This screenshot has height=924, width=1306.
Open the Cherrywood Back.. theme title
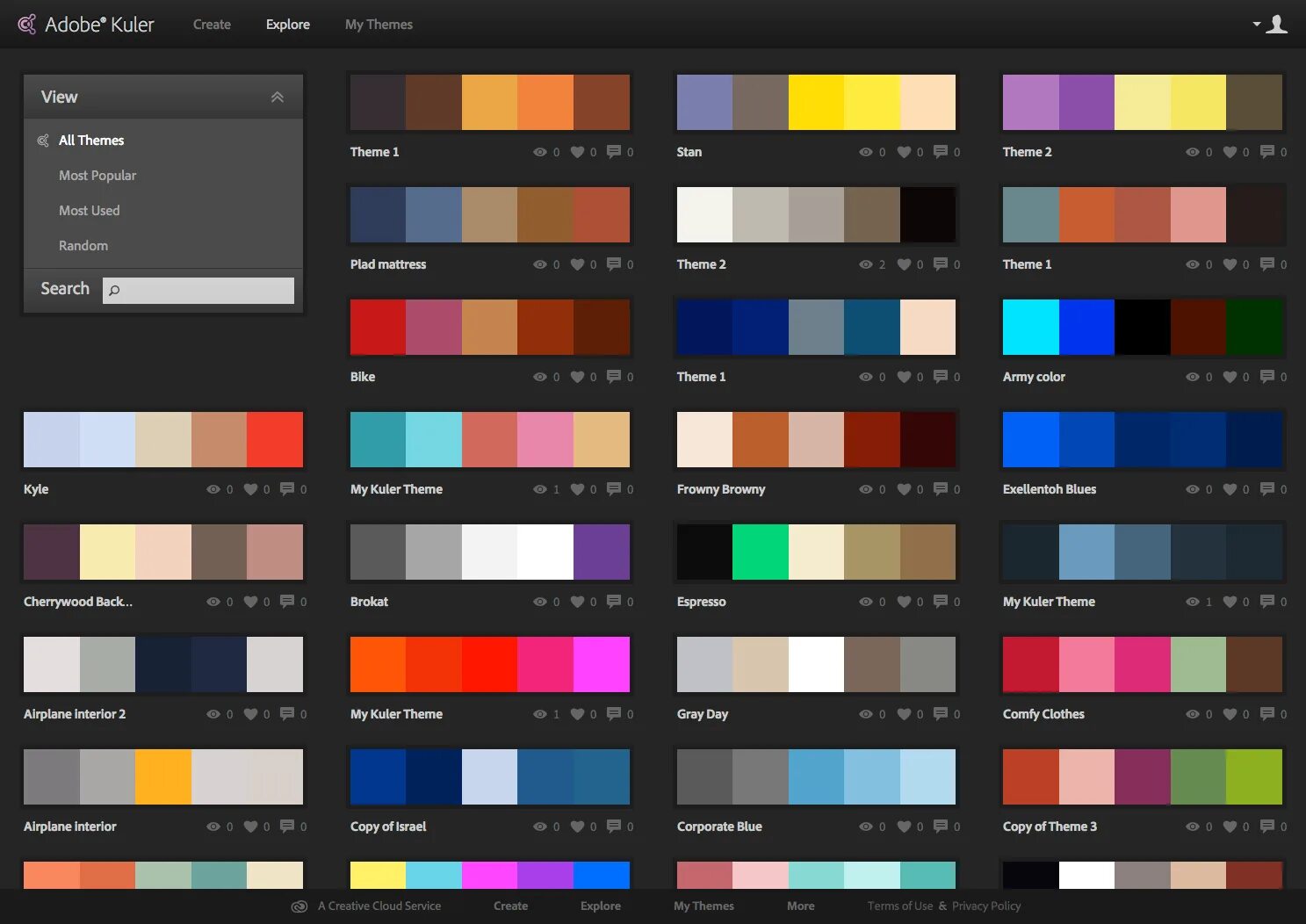[x=78, y=602]
